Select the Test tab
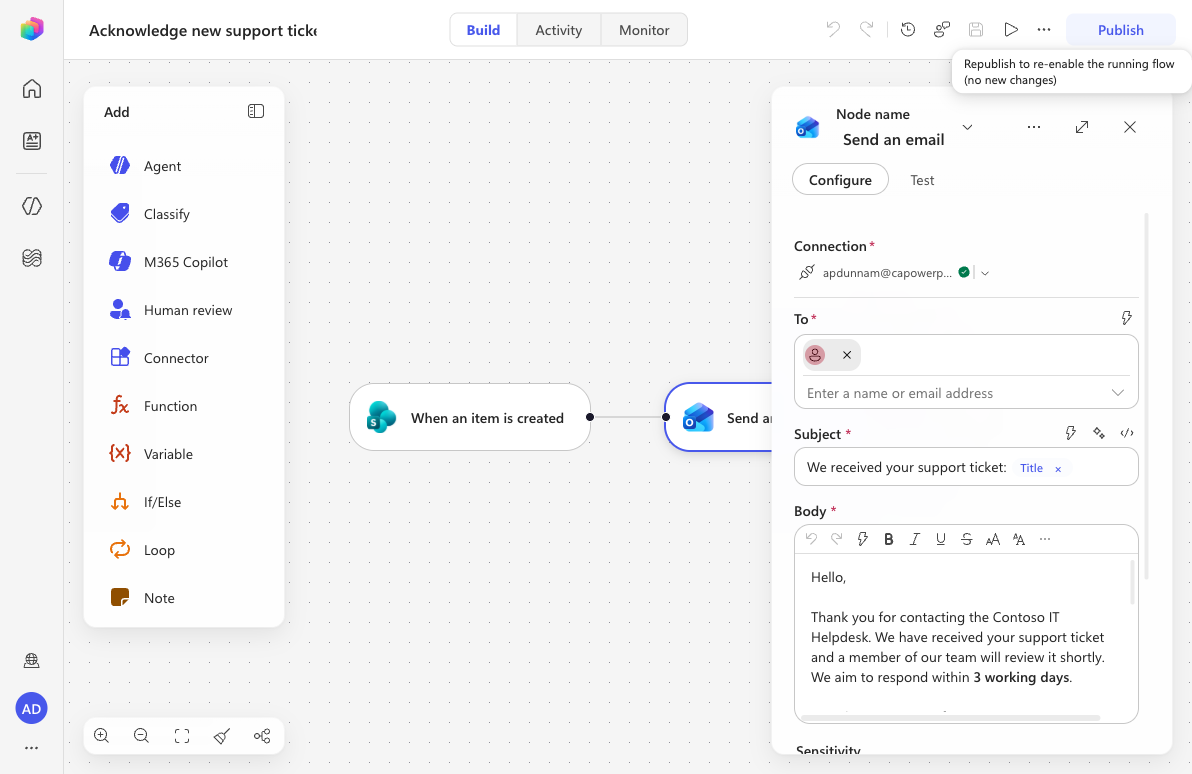1192x774 pixels. [922, 180]
